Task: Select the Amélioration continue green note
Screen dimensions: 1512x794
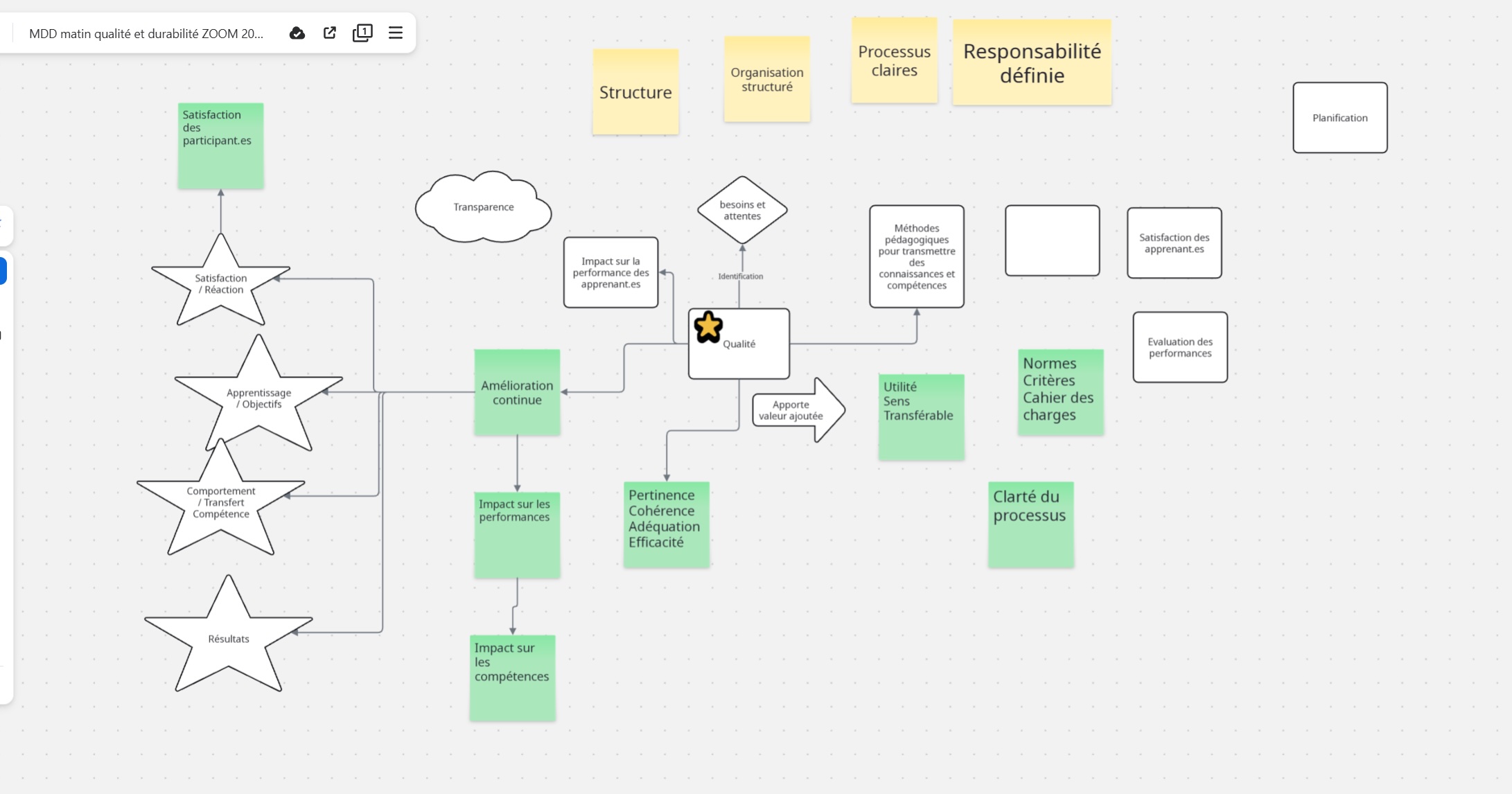Action: click(x=517, y=393)
